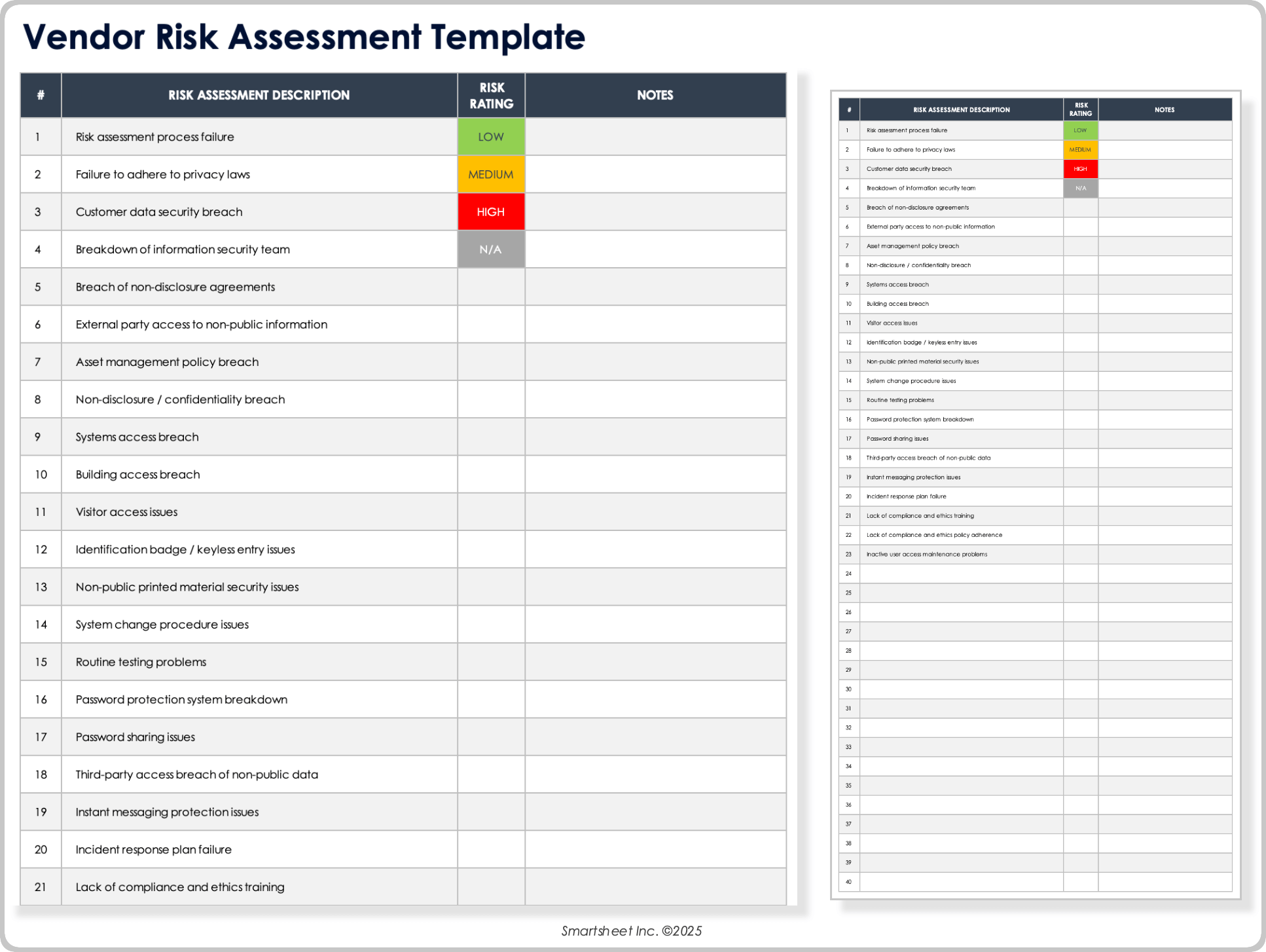Screen dimensions: 1266x952
Task: Select the 'Risk assessment process failure' cell
Action: point(154,137)
